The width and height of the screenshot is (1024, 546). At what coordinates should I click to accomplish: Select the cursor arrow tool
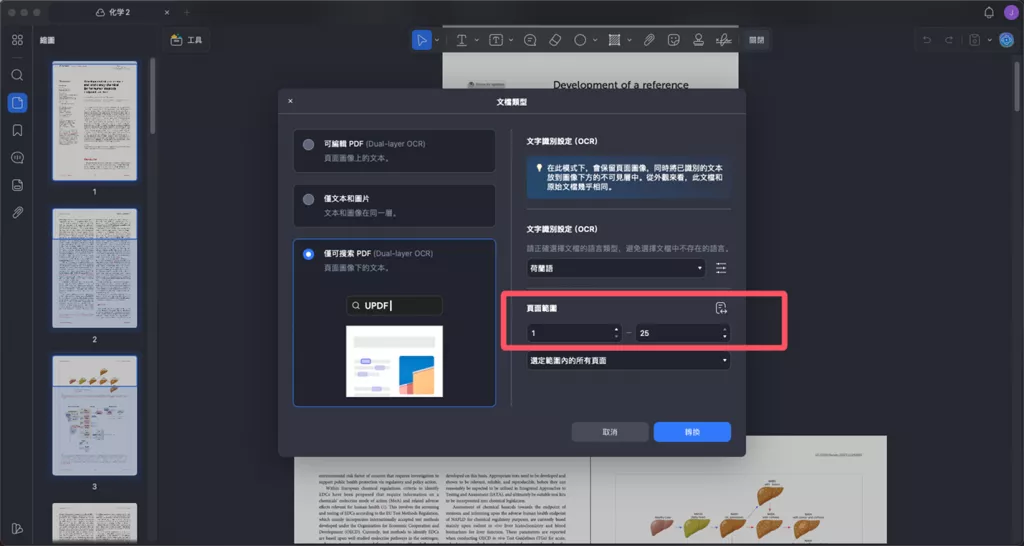click(x=422, y=40)
